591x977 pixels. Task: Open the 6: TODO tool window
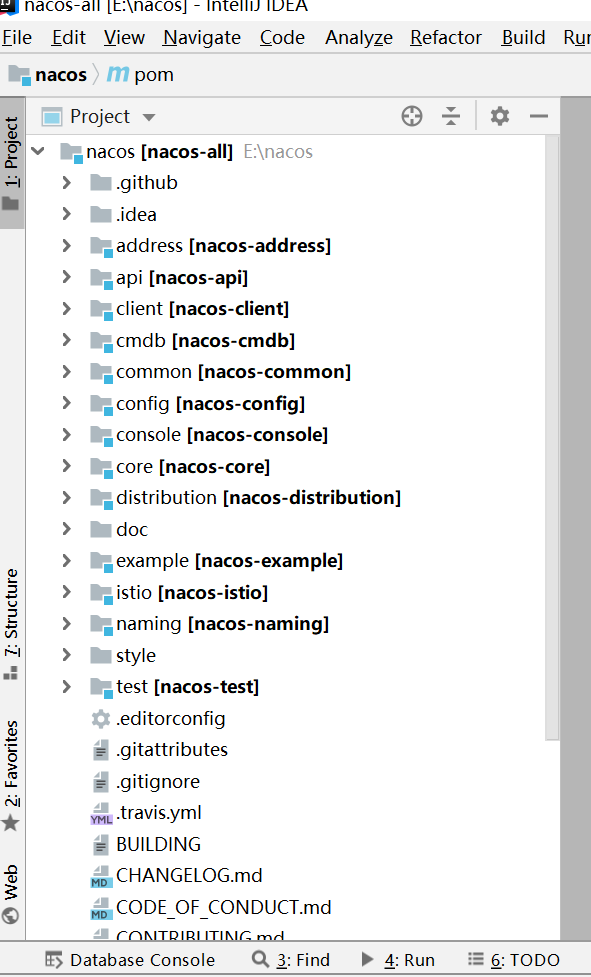[514, 960]
